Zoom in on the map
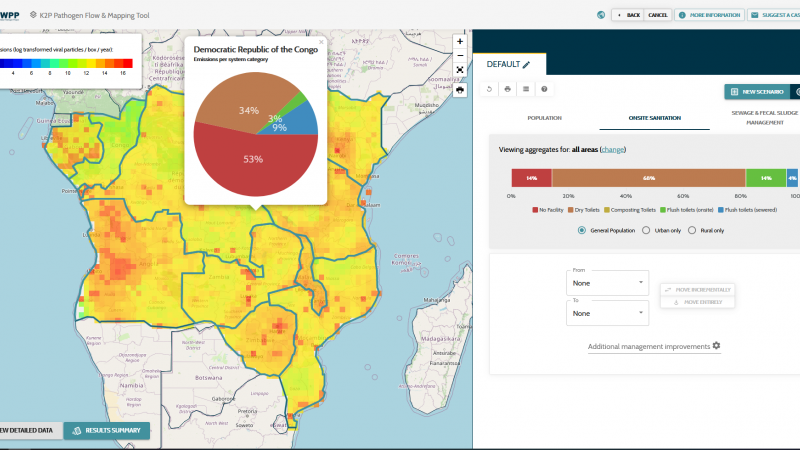This screenshot has width=800, height=450. 460,41
